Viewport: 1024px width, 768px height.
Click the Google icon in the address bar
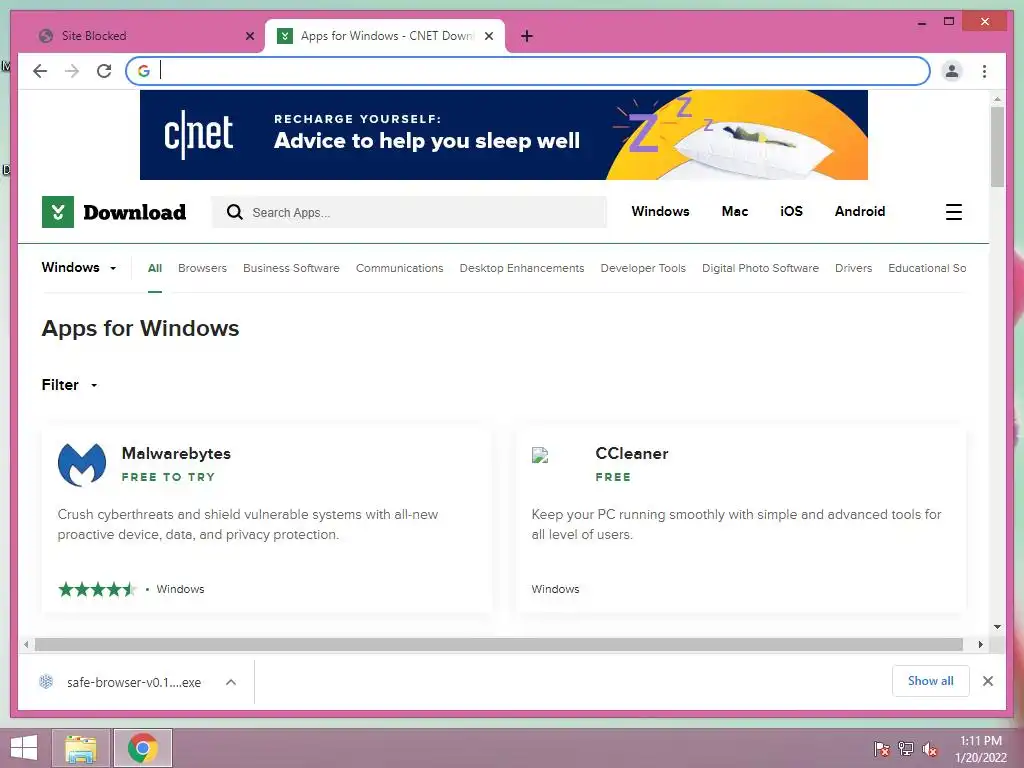pos(144,71)
